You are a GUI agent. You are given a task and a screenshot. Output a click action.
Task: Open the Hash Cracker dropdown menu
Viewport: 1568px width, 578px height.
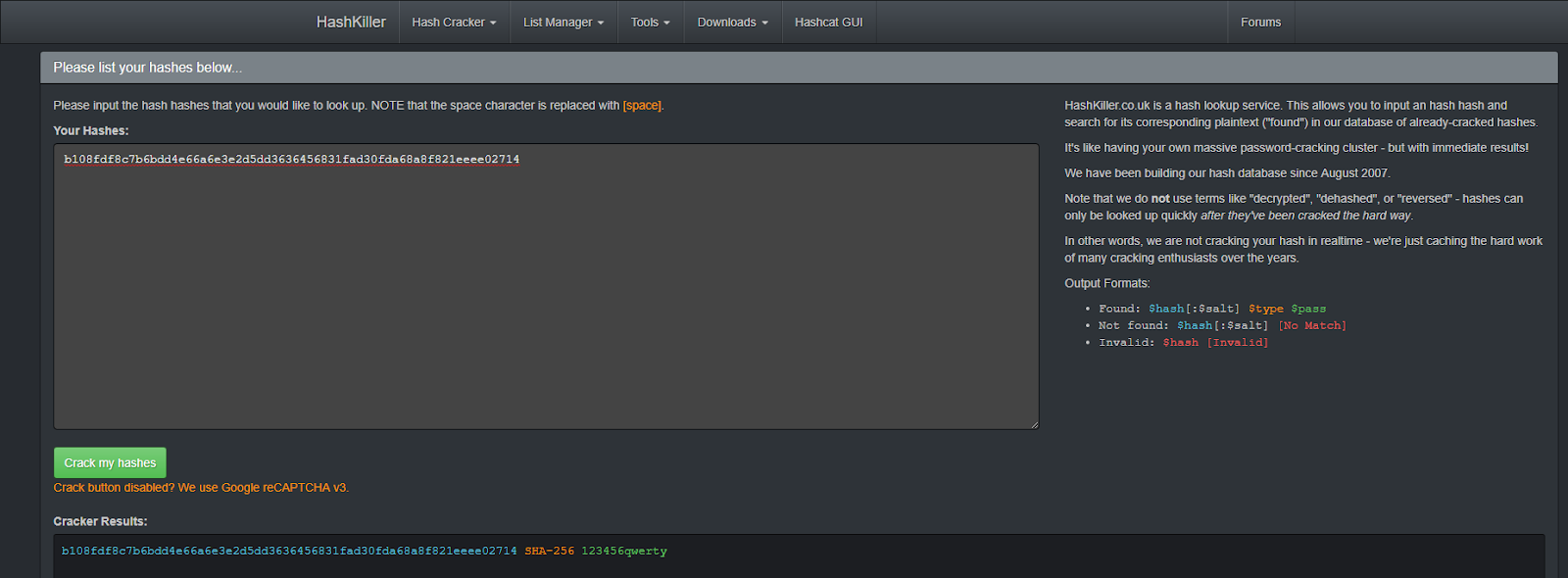[x=454, y=22]
